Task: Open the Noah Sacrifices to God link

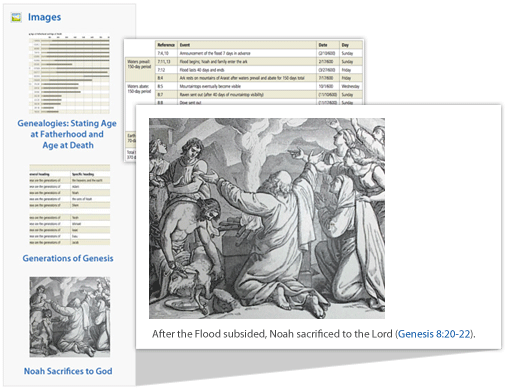Action: tap(68, 371)
